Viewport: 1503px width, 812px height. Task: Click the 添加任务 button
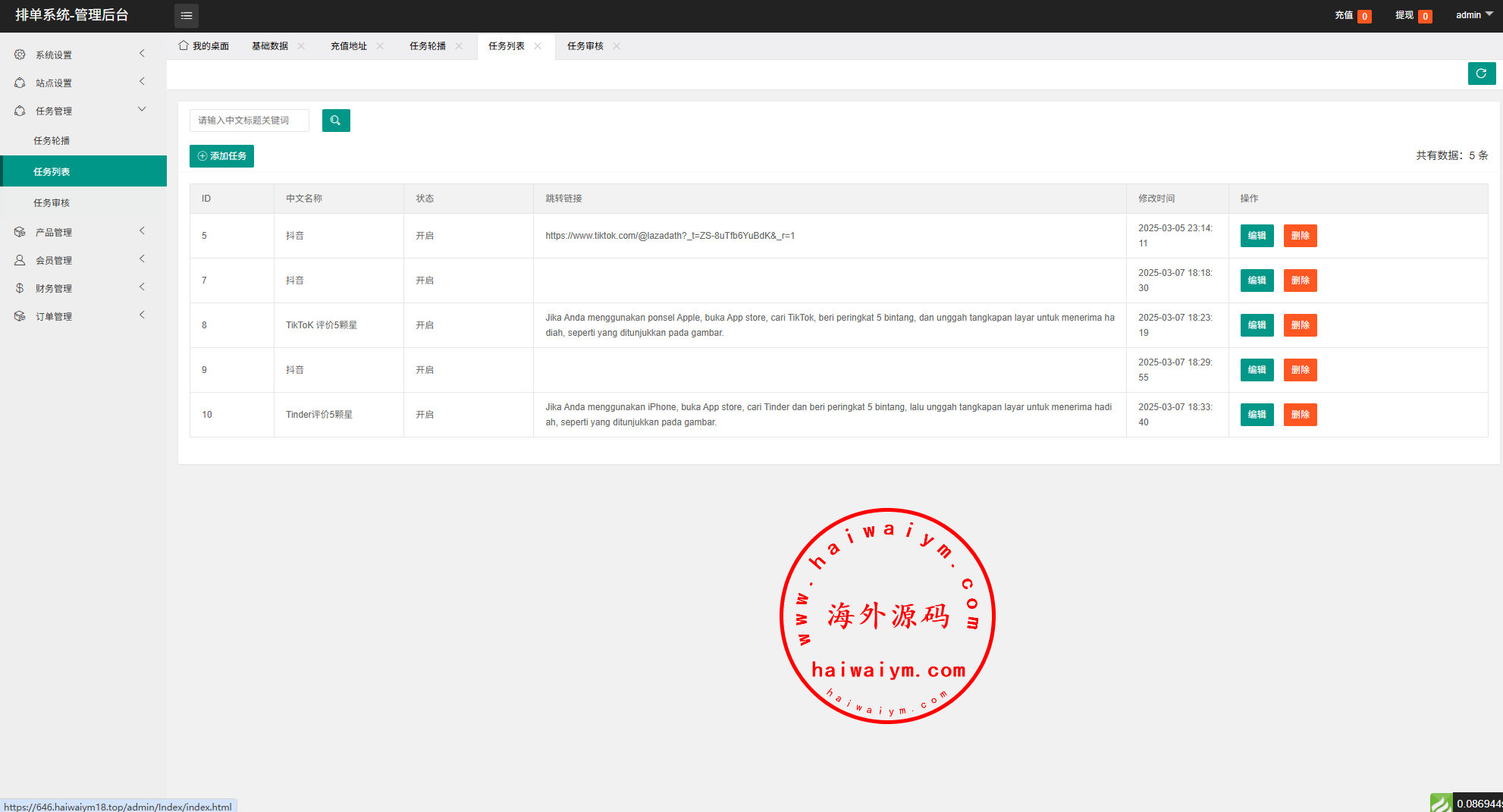(x=221, y=156)
